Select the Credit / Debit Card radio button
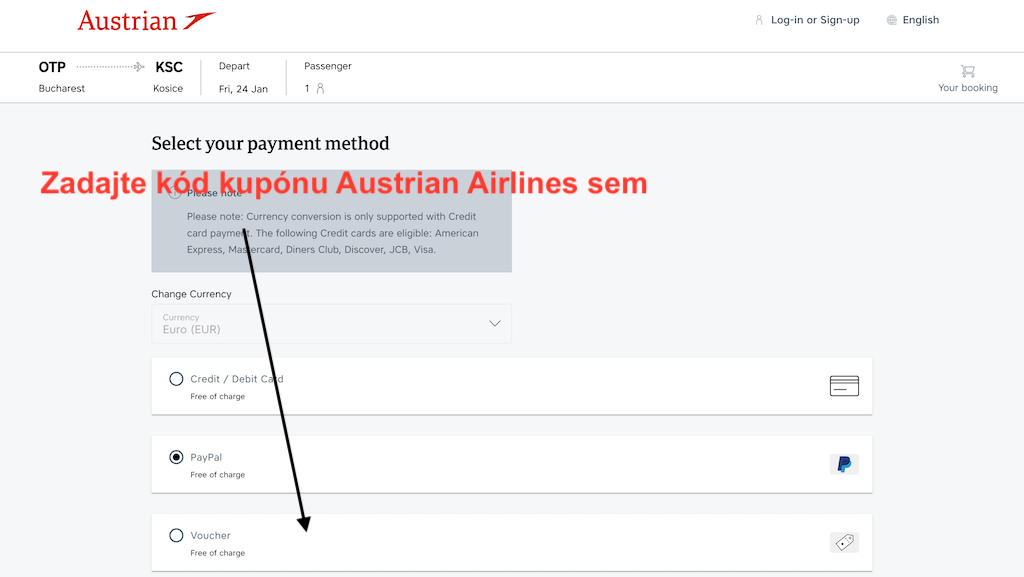This screenshot has height=577, width=1024. pyautogui.click(x=176, y=379)
